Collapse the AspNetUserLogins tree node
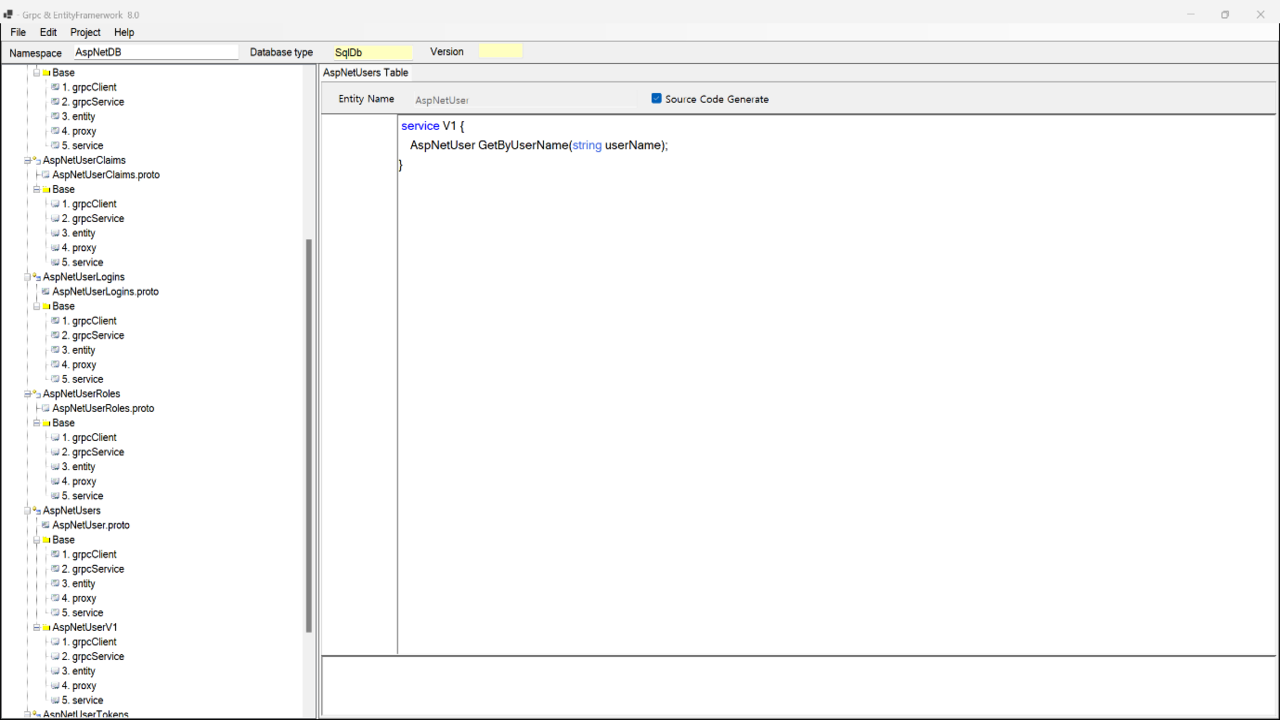 [x=27, y=277]
